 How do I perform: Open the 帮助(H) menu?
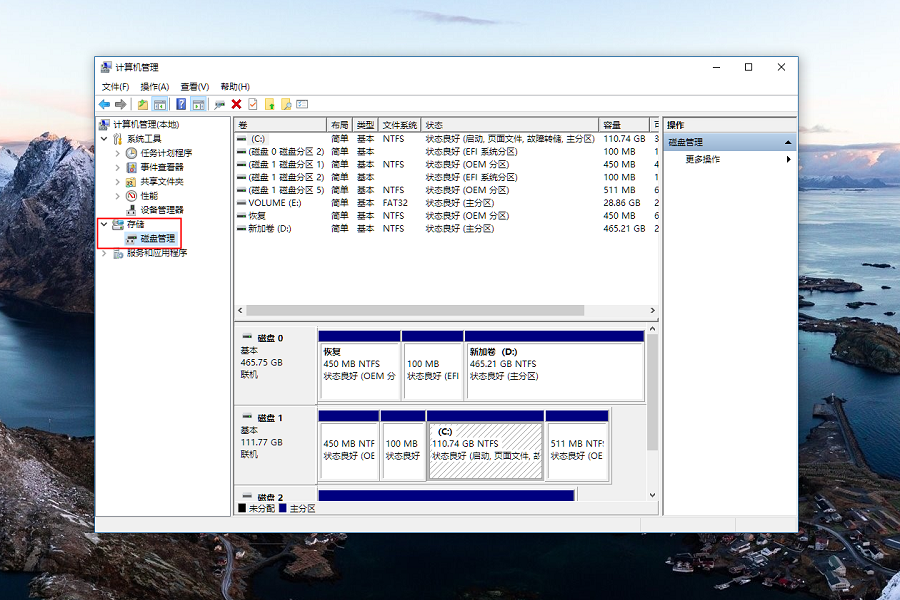235,87
